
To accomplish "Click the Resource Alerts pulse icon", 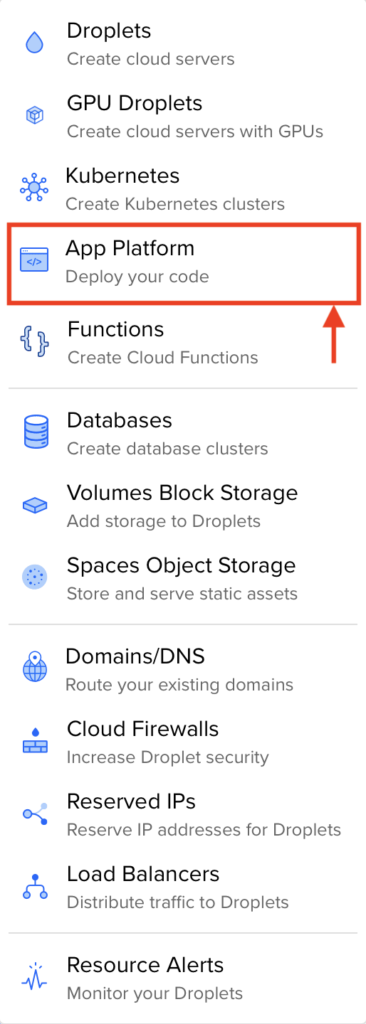I will [x=35, y=976].
